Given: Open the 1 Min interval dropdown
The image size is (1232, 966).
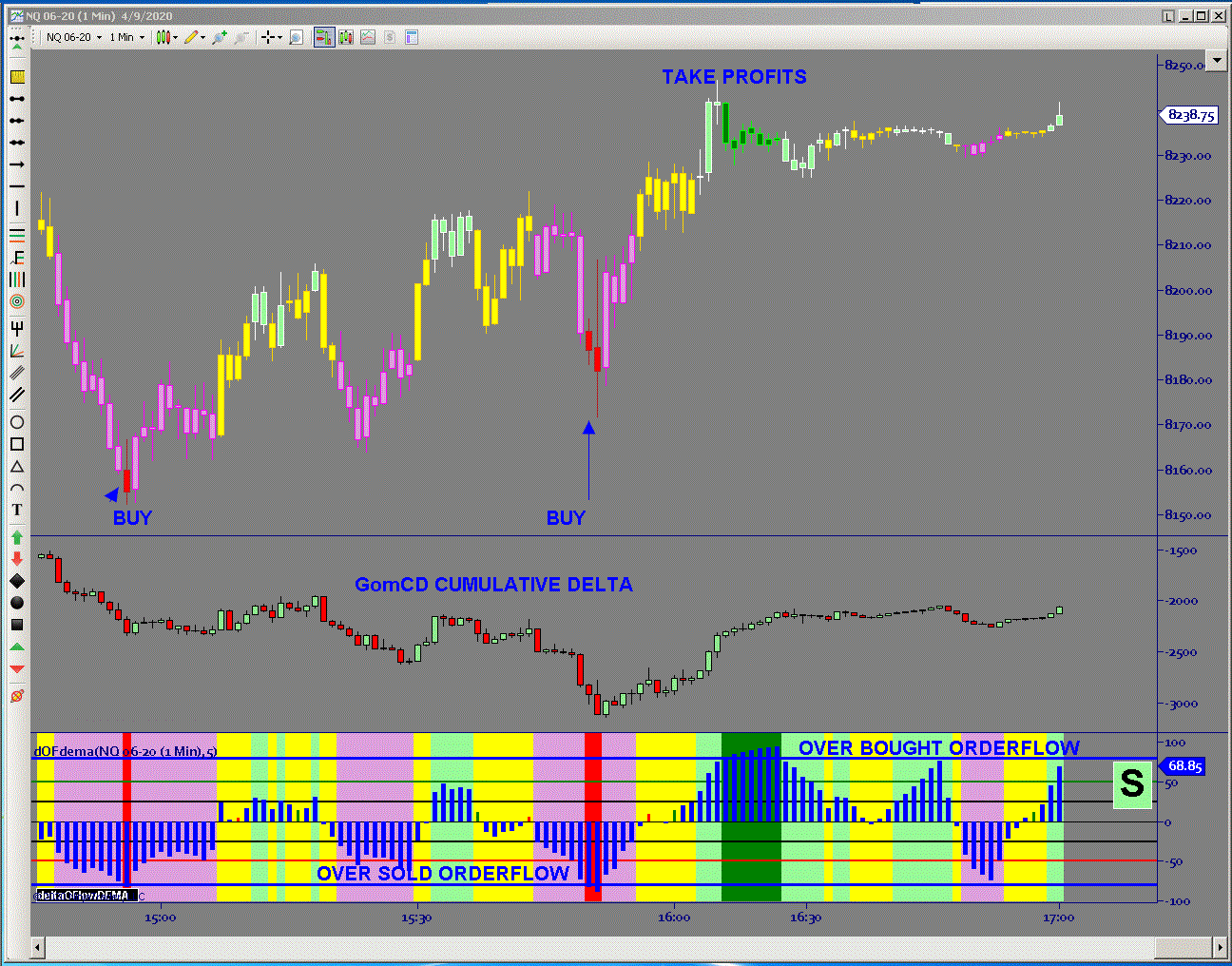Looking at the screenshot, I should [126, 37].
